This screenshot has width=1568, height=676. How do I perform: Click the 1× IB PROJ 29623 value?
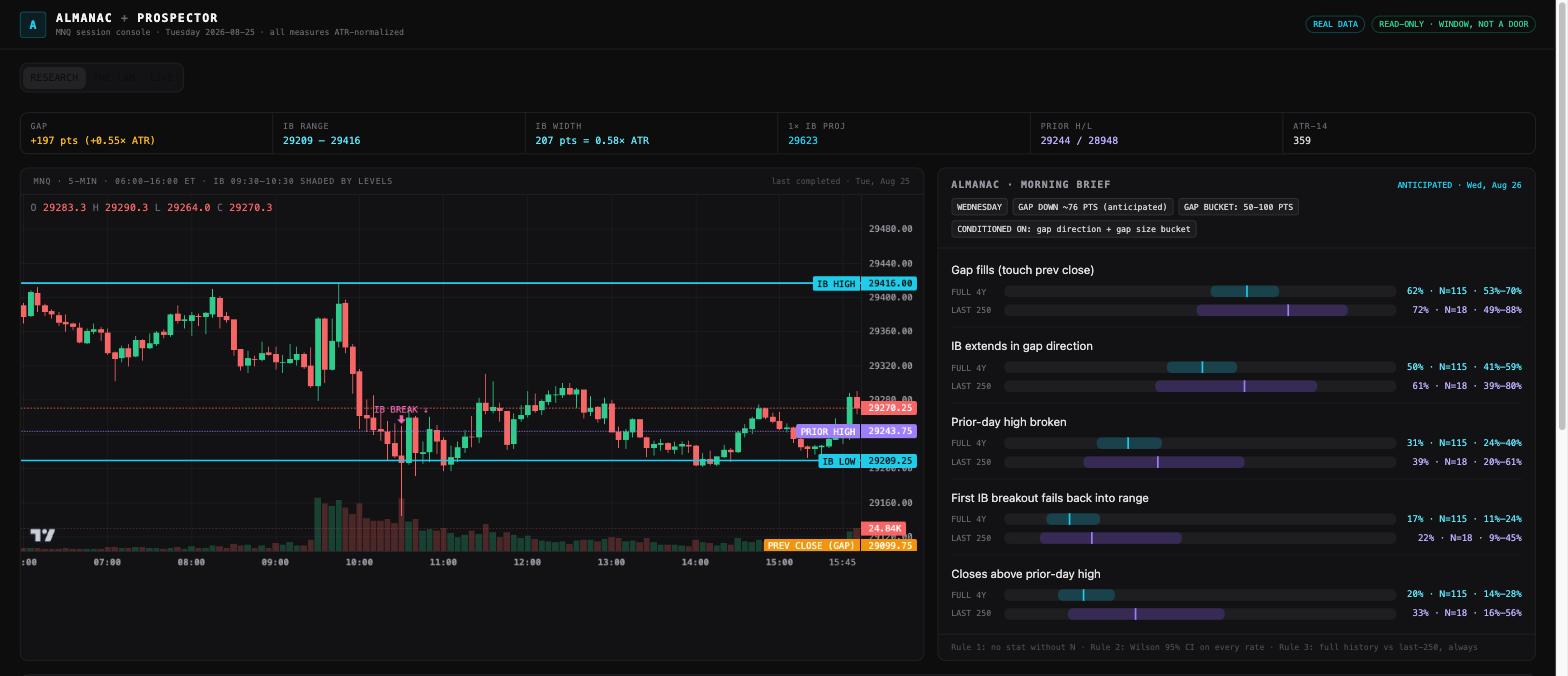pyautogui.click(x=802, y=141)
